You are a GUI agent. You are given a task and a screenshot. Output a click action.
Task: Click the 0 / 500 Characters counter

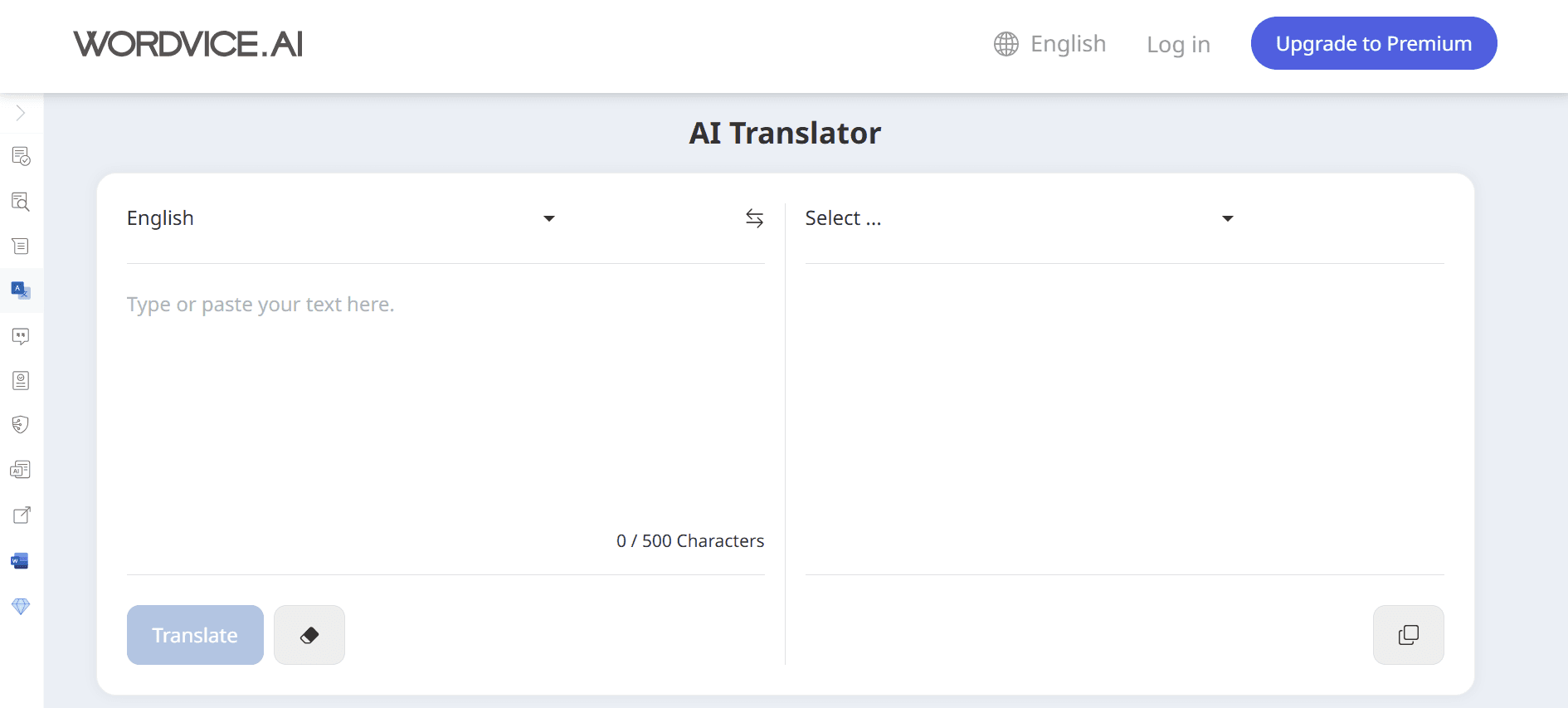690,541
